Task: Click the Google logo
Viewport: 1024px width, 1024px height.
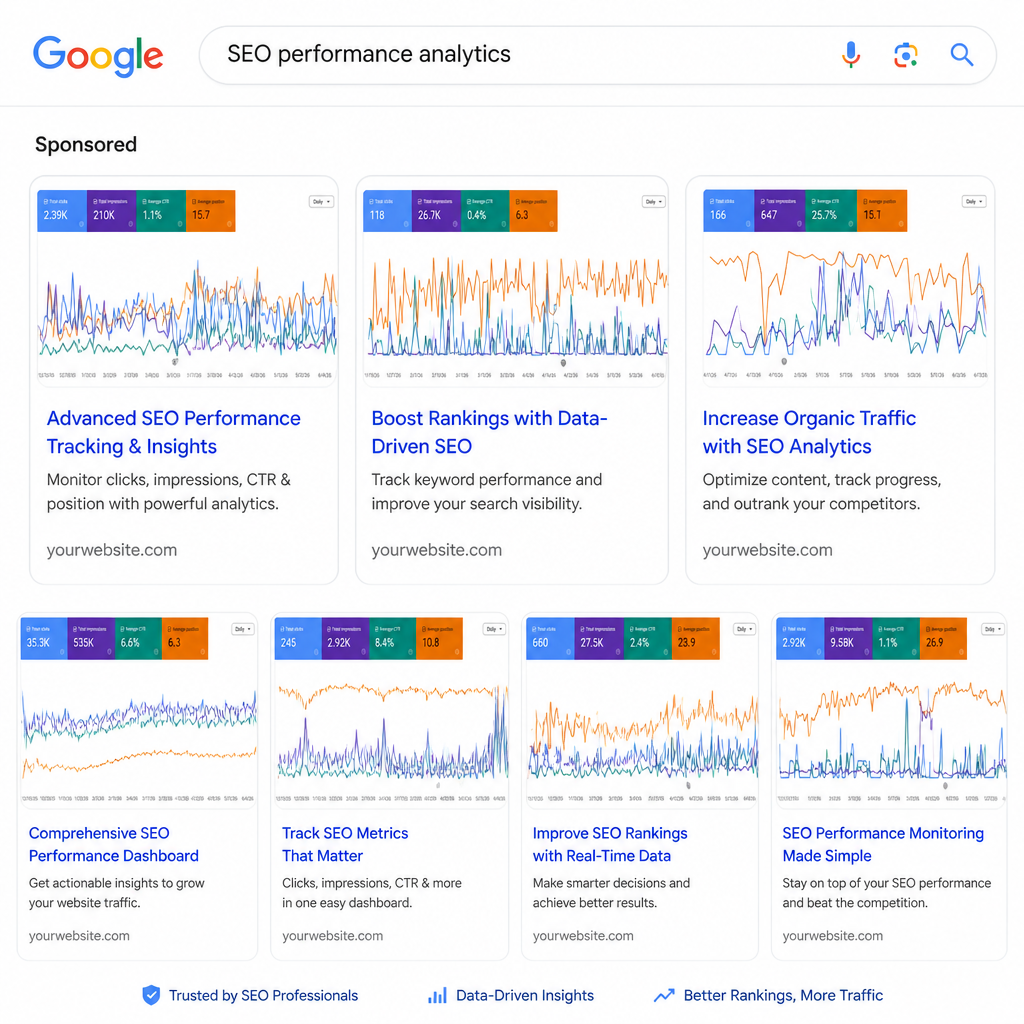Action: (98, 56)
